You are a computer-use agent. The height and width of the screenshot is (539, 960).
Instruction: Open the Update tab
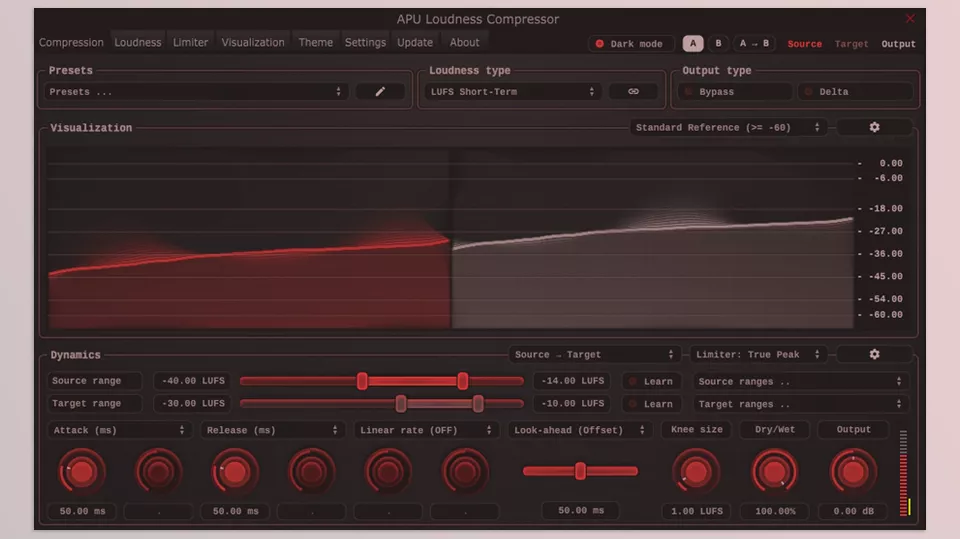pyautogui.click(x=415, y=42)
